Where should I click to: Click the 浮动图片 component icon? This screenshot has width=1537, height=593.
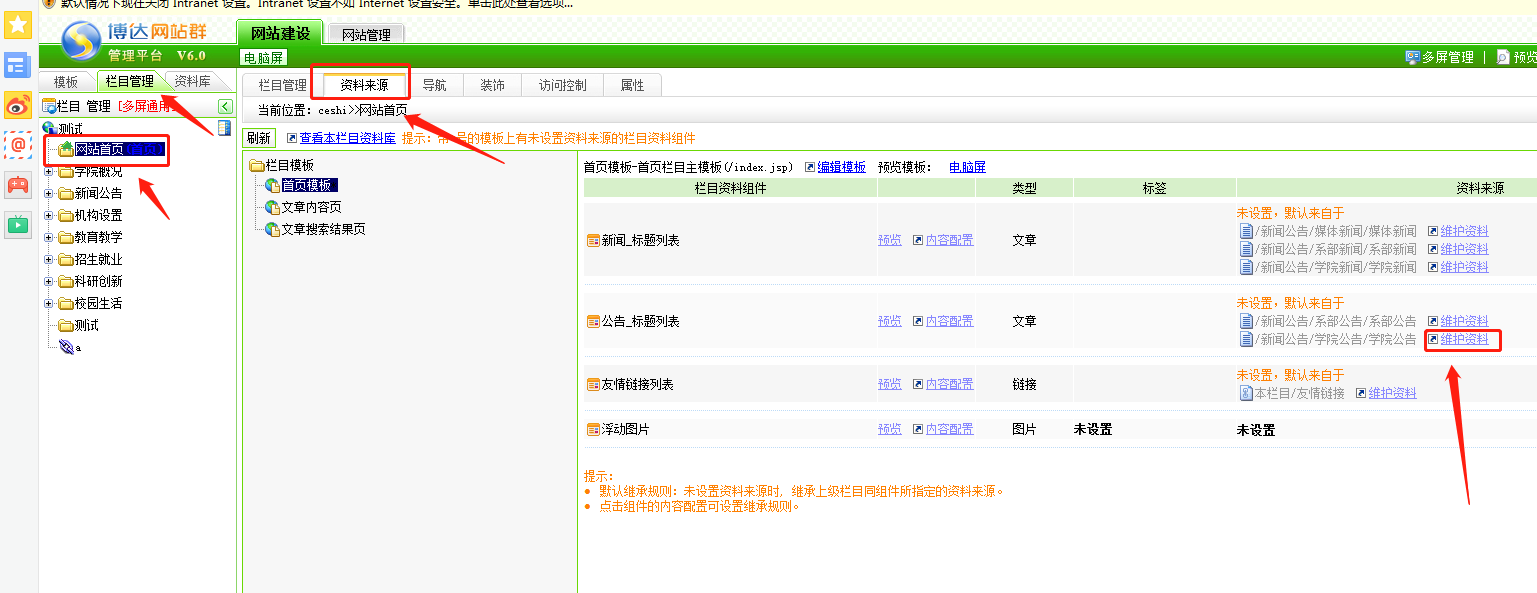click(592, 430)
